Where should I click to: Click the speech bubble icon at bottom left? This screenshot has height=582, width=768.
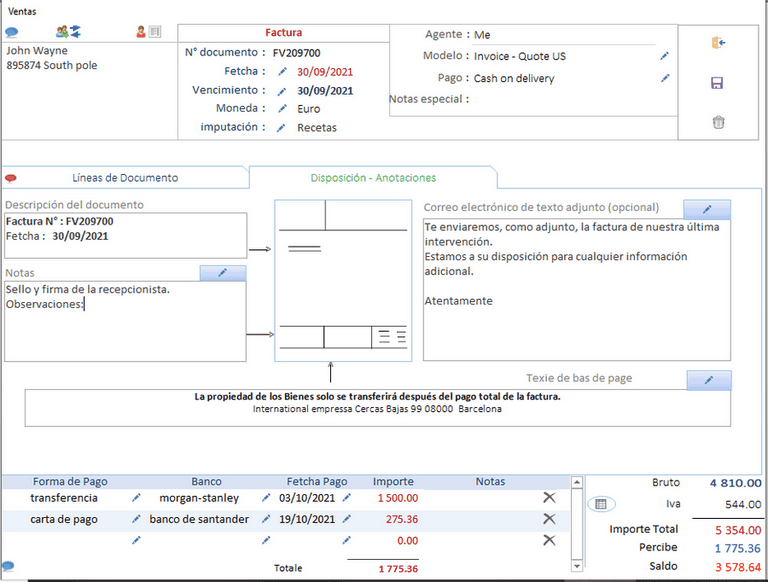pyautogui.click(x=8, y=566)
